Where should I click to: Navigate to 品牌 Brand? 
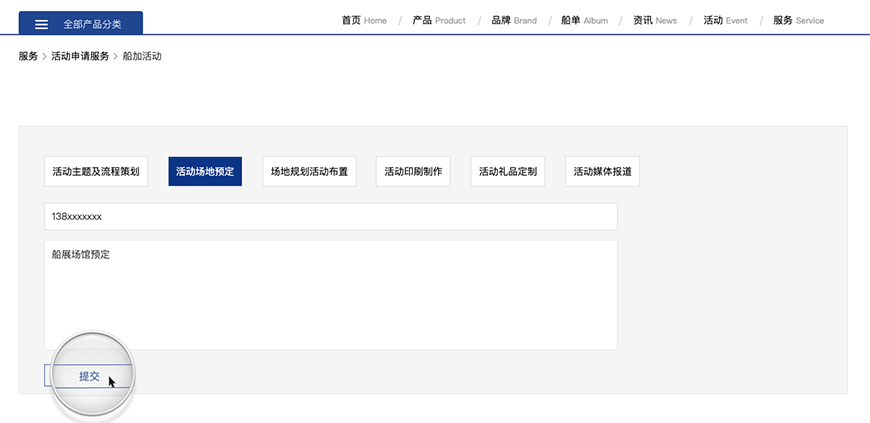coord(513,20)
